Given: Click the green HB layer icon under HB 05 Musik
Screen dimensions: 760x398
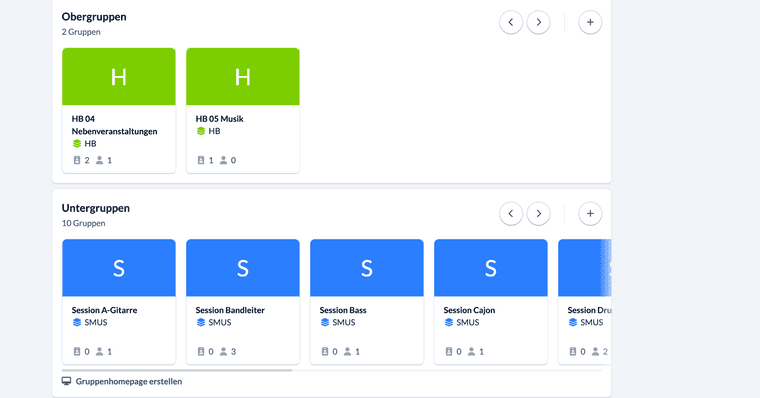Looking at the screenshot, I should coord(201,131).
